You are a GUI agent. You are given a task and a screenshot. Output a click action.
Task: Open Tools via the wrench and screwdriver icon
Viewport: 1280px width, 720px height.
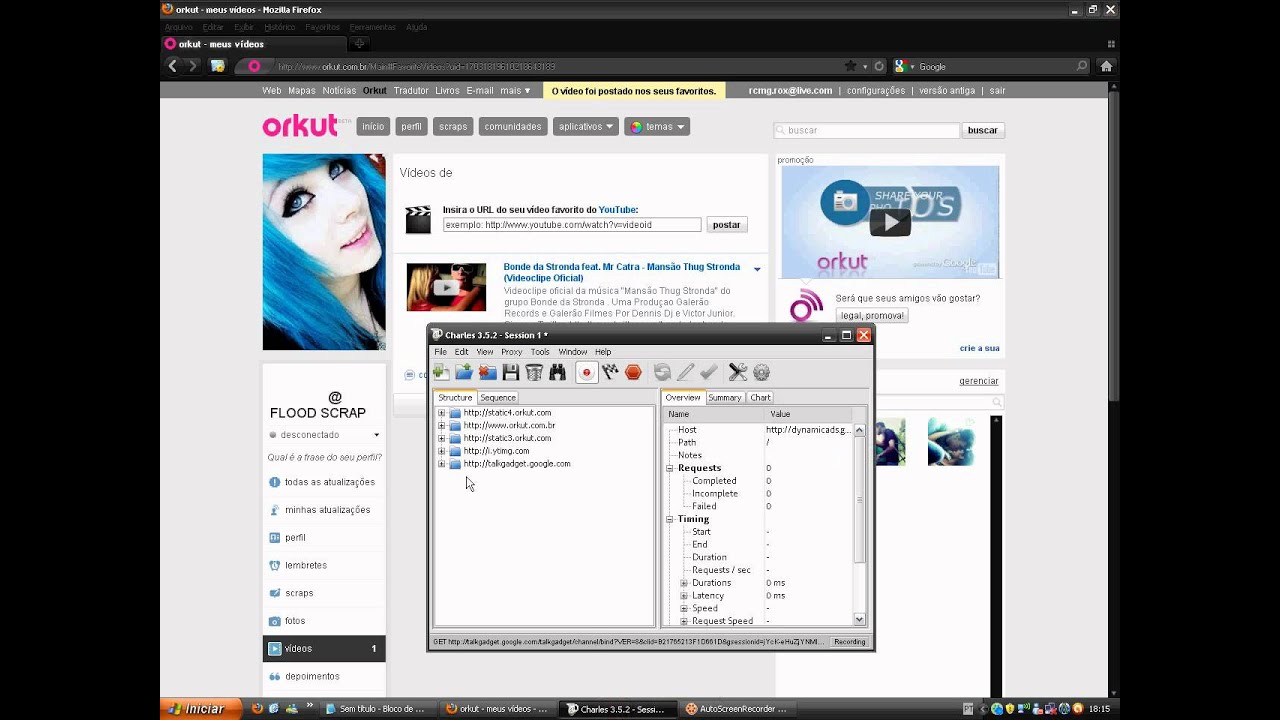pyautogui.click(x=738, y=372)
